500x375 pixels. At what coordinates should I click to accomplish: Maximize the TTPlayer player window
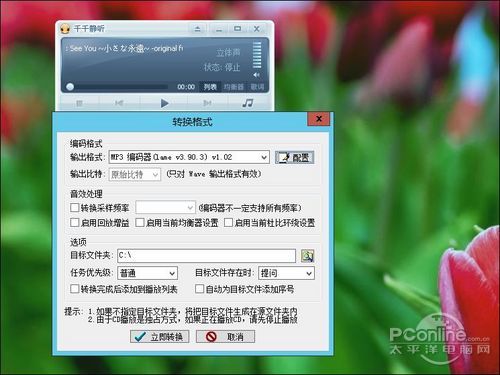click(x=237, y=29)
